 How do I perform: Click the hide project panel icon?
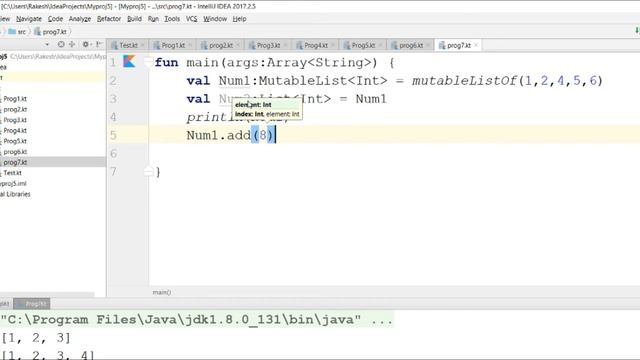point(98,44)
